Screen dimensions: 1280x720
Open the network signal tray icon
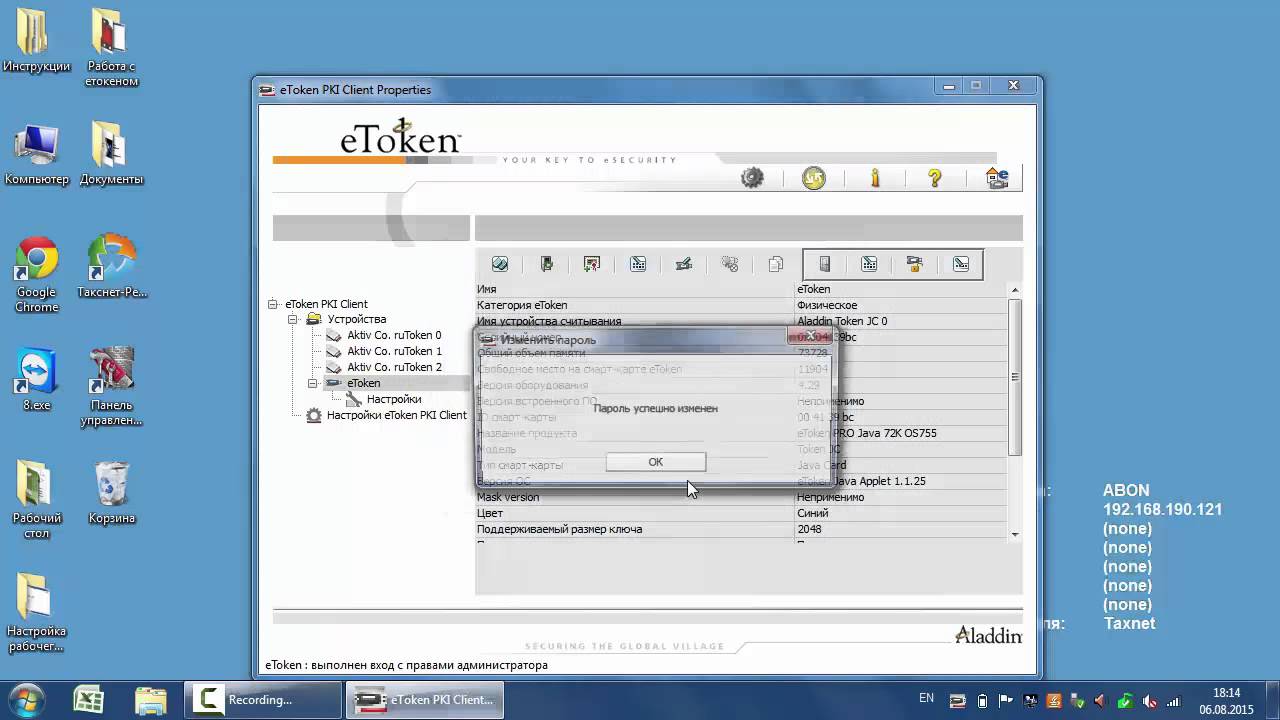click(x=1173, y=700)
